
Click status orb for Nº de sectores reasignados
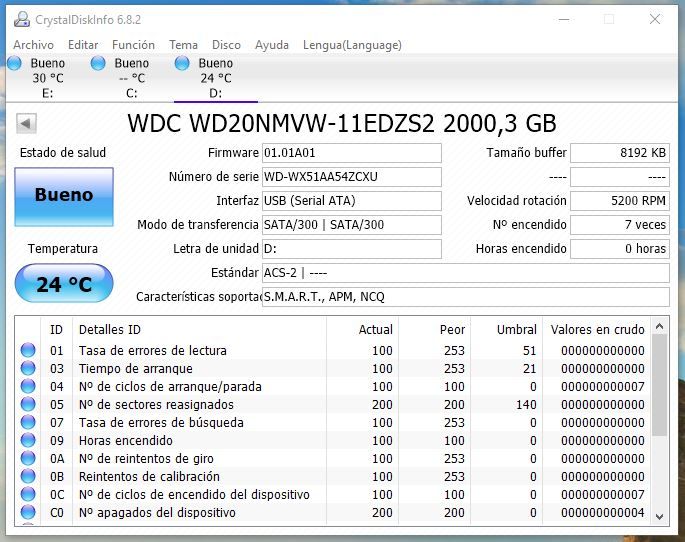pos(28,405)
